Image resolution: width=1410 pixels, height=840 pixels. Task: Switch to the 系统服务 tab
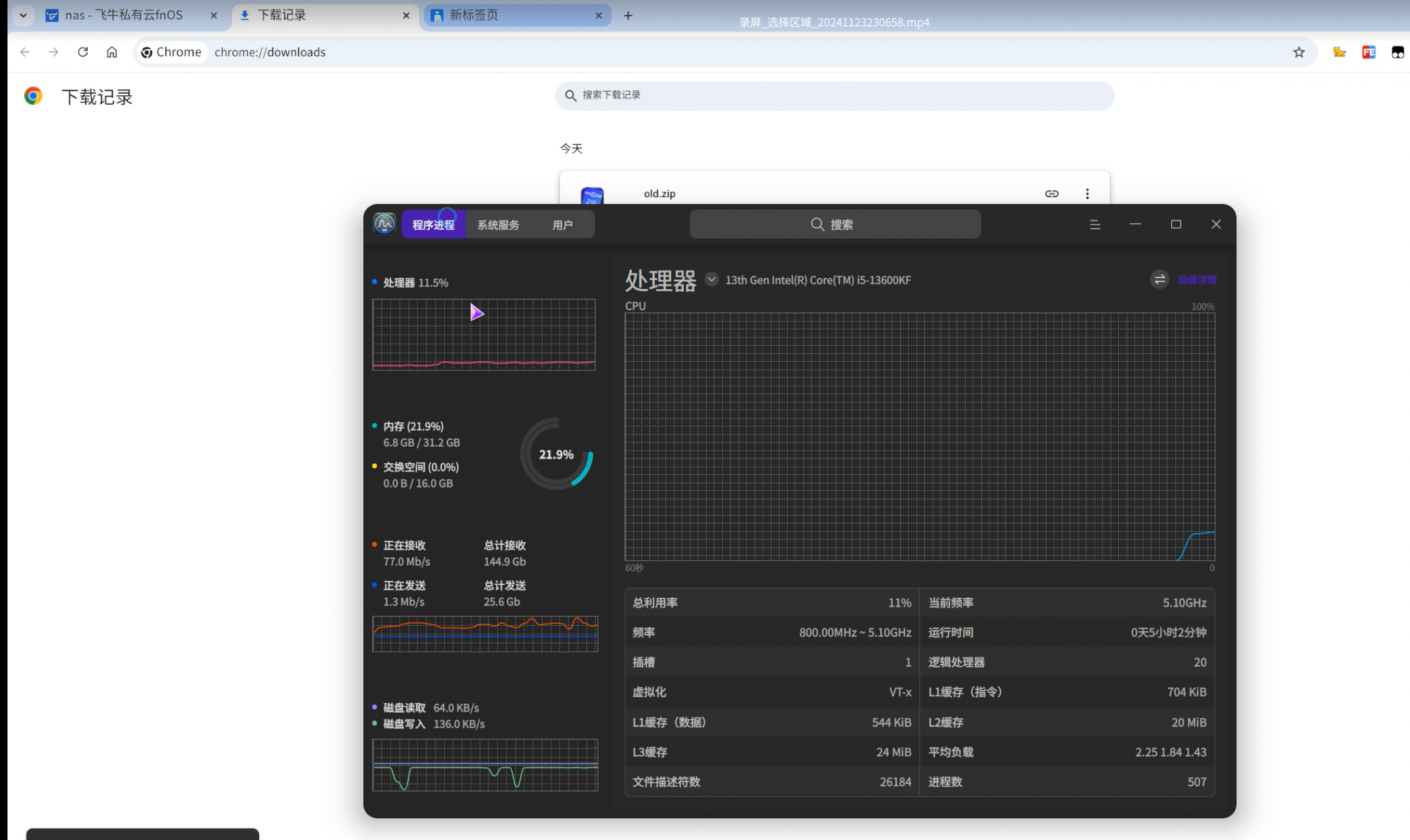498,224
